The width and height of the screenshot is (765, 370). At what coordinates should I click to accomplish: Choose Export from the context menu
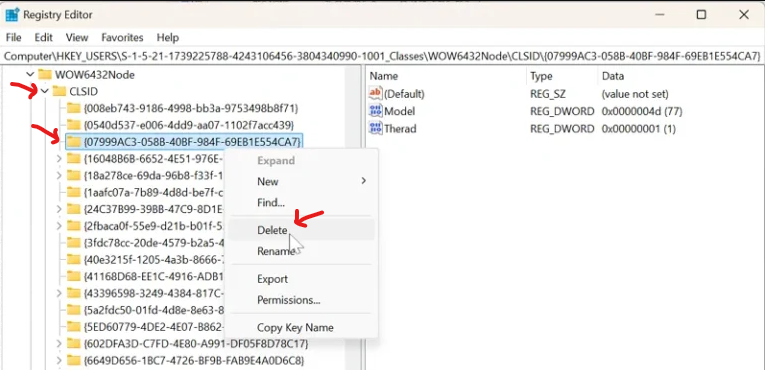[x=302, y=279]
